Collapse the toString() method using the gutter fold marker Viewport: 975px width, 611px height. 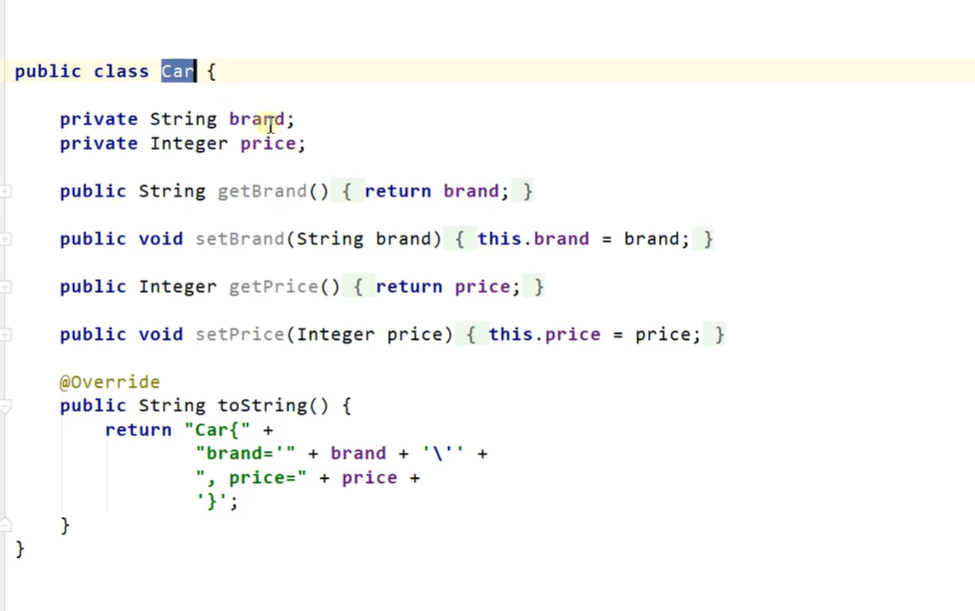tap(6, 407)
